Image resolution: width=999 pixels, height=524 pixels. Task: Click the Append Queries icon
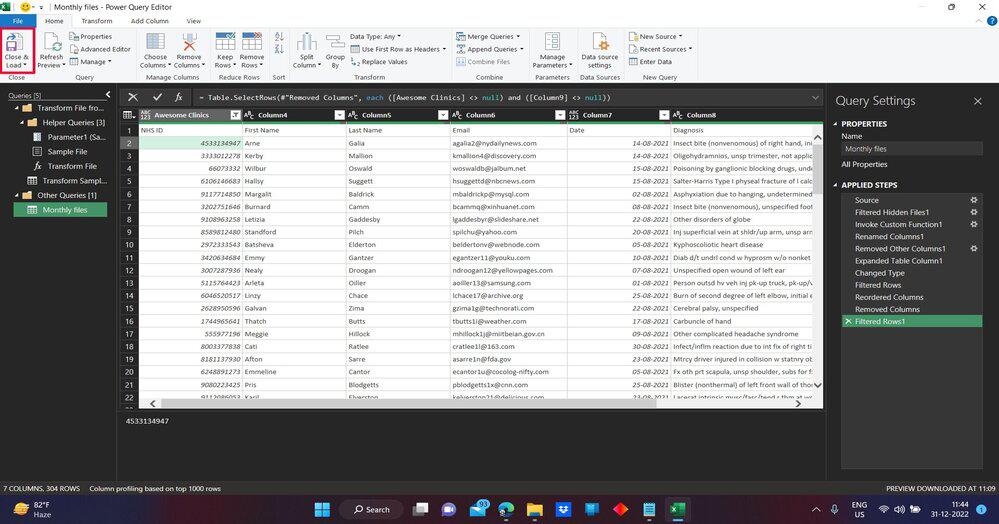(x=461, y=49)
